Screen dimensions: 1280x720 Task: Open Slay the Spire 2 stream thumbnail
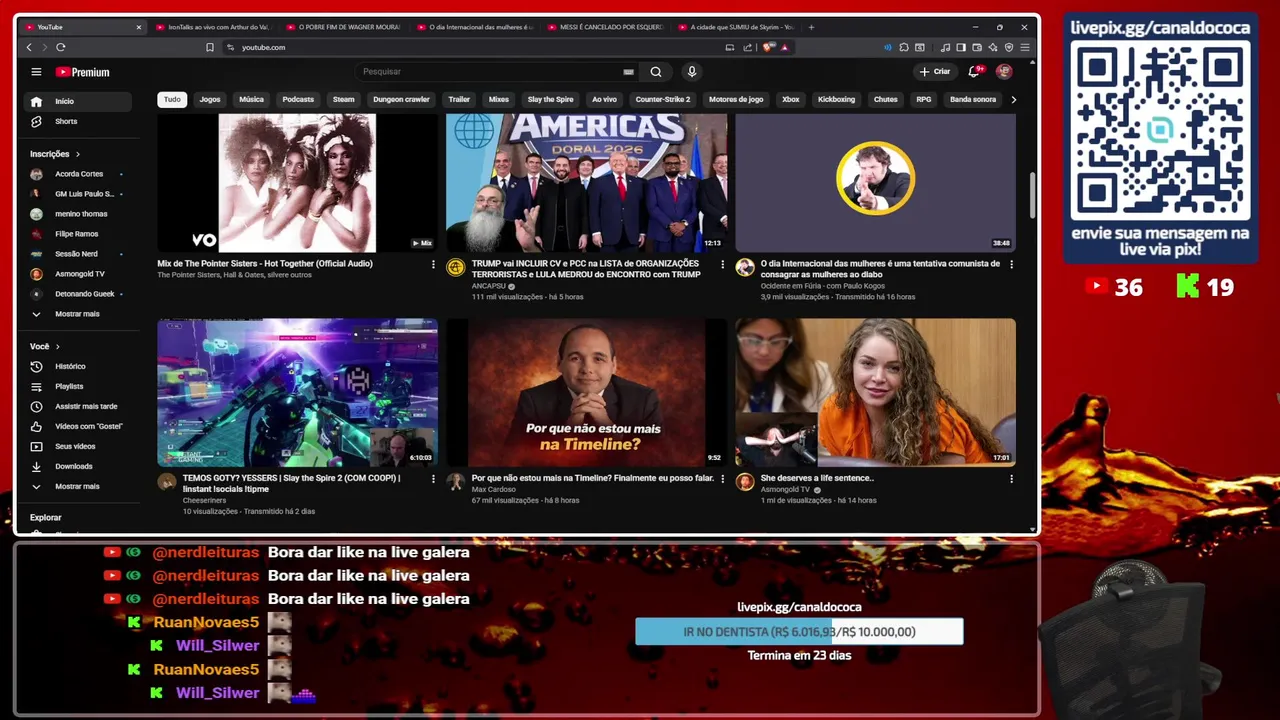(x=297, y=393)
